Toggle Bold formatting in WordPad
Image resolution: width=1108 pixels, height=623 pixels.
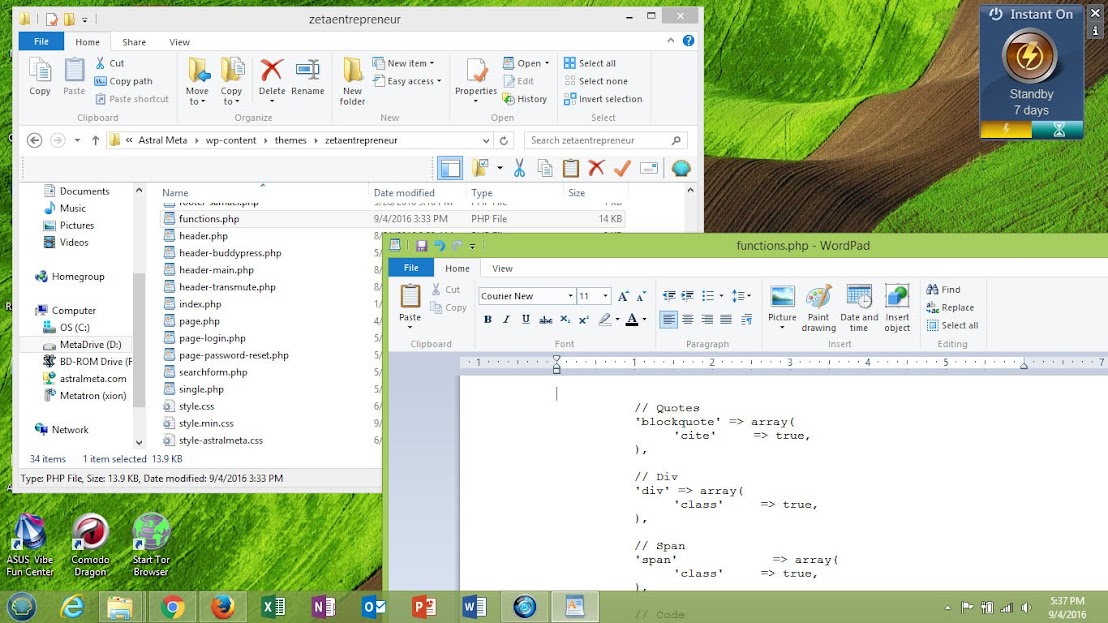487,319
